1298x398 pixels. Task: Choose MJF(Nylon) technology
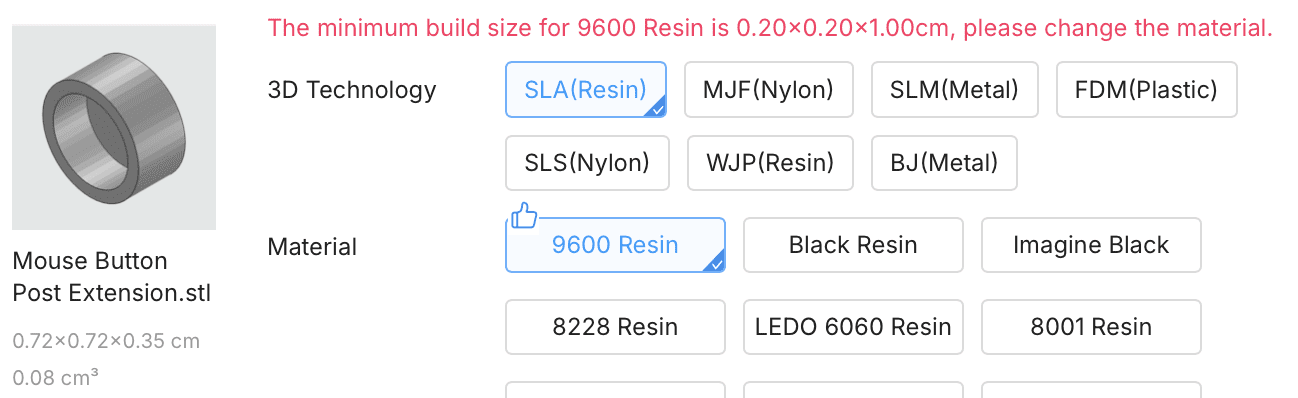pos(768,90)
